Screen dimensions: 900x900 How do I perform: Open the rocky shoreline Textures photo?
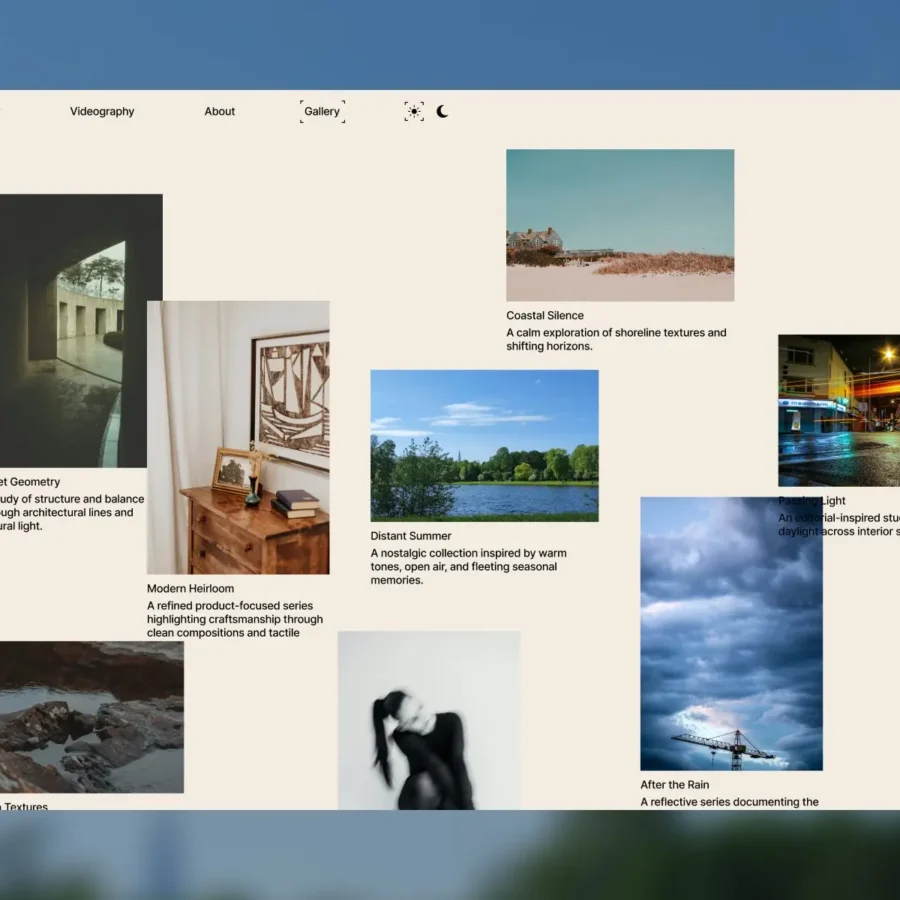point(92,717)
